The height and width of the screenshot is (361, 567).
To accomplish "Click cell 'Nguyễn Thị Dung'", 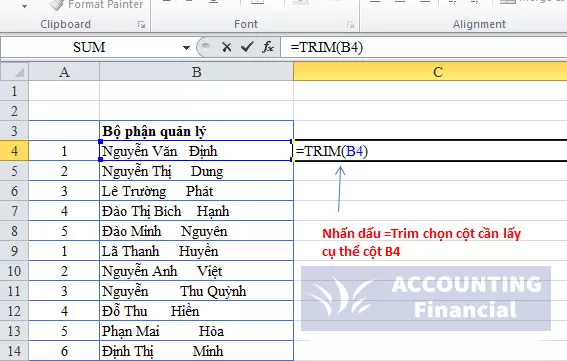I will tap(196, 171).
